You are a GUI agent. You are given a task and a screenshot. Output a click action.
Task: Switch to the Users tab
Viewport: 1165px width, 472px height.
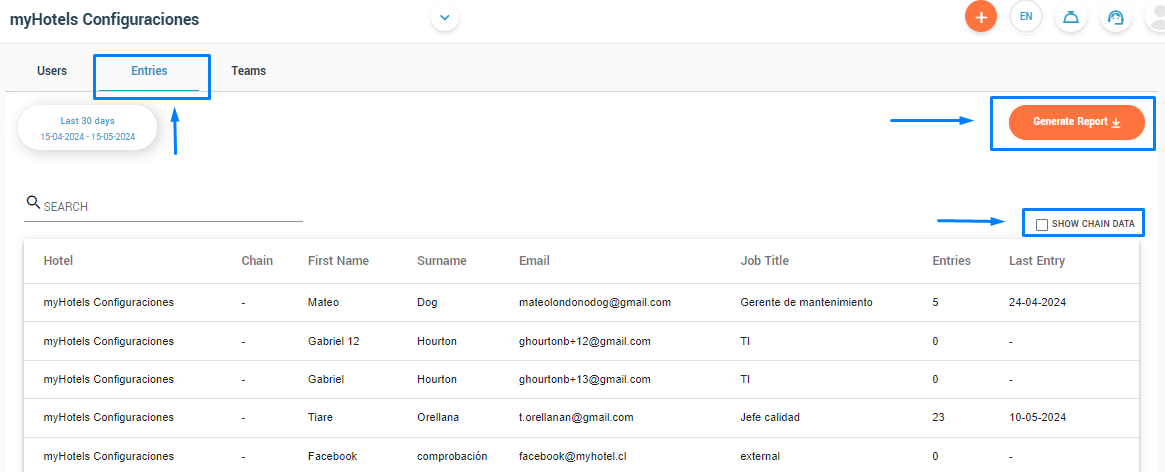(52, 71)
